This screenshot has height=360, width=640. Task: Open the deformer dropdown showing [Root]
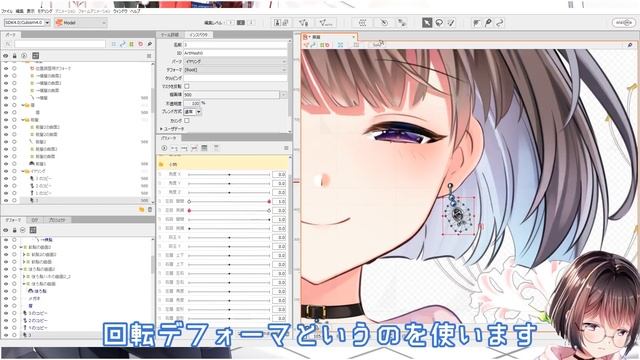[236, 70]
